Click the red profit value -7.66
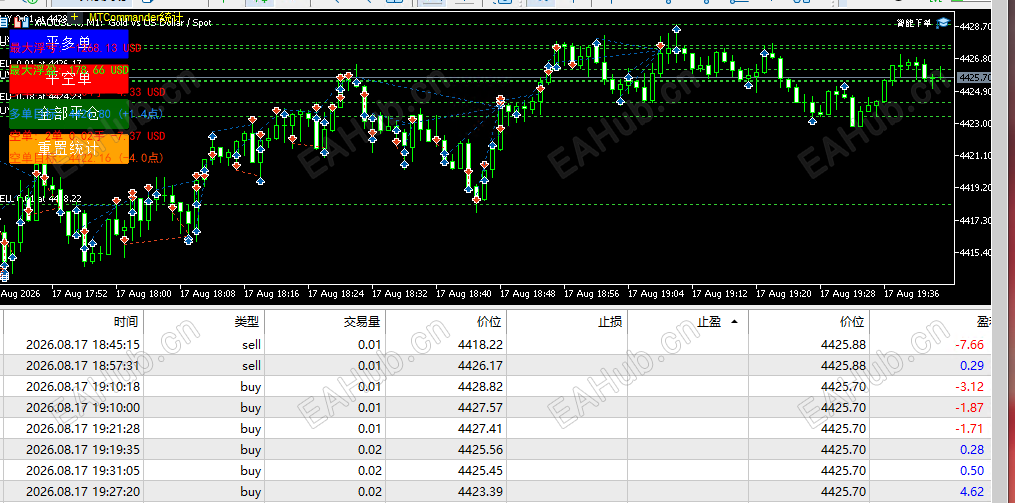The image size is (1015, 503). (969, 345)
